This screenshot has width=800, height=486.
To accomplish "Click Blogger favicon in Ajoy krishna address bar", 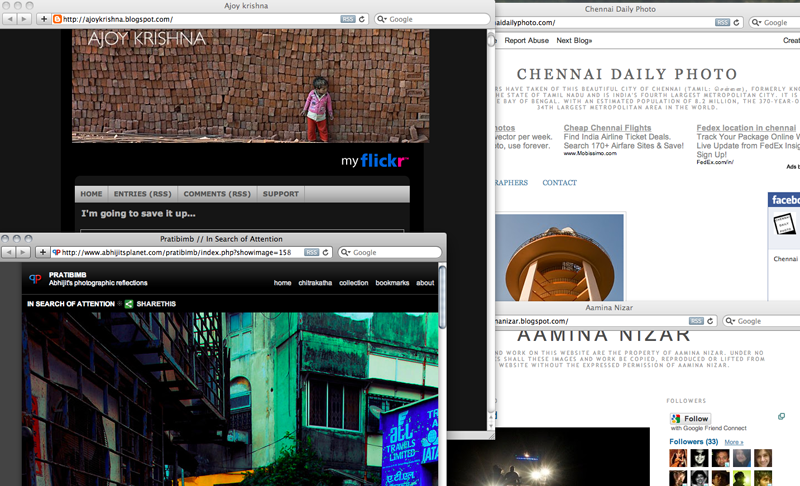I will 58,19.
